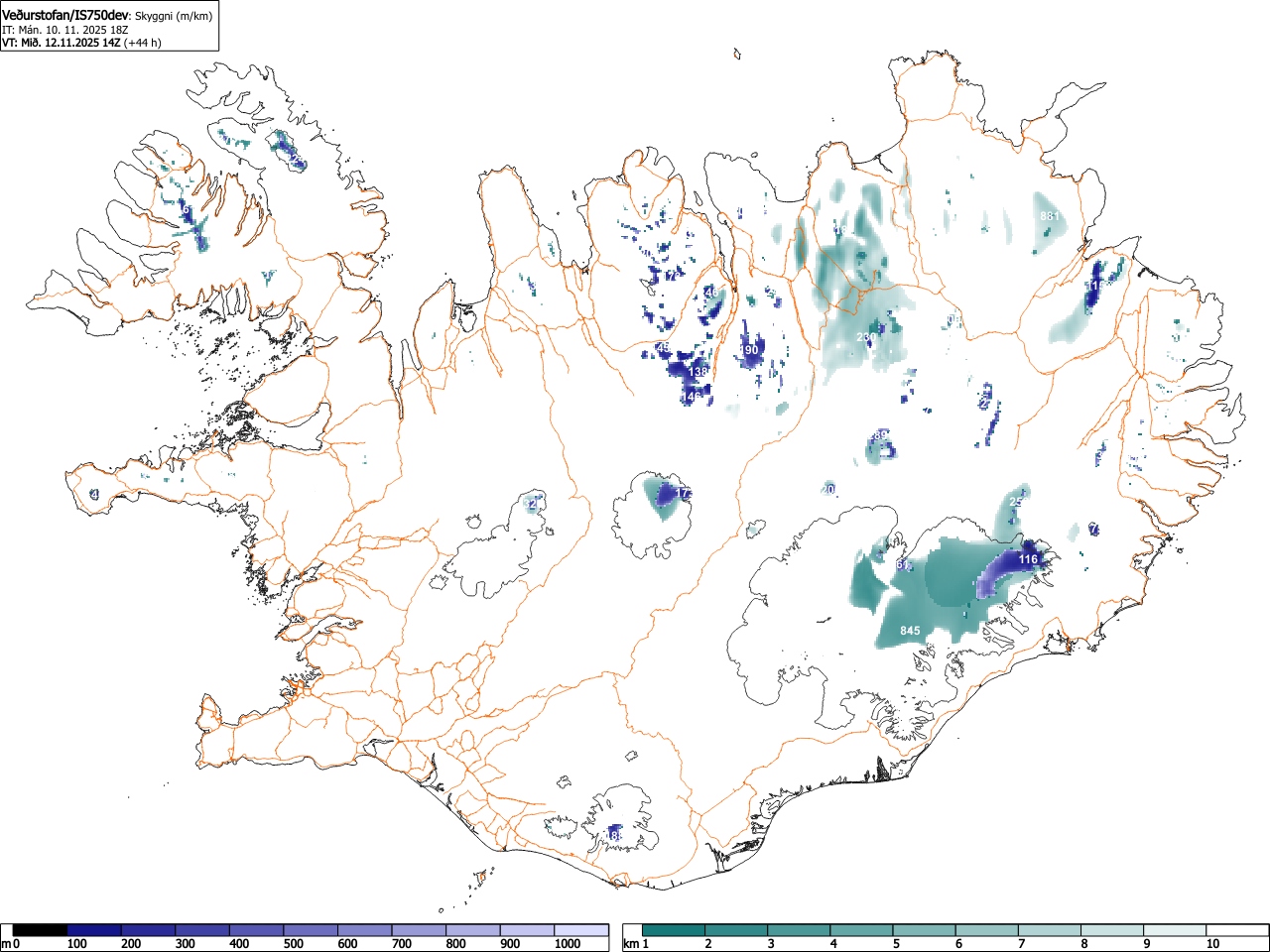
Task: Pick the 7–8 km legend swatch
Action: pyautogui.click(x=1050, y=930)
